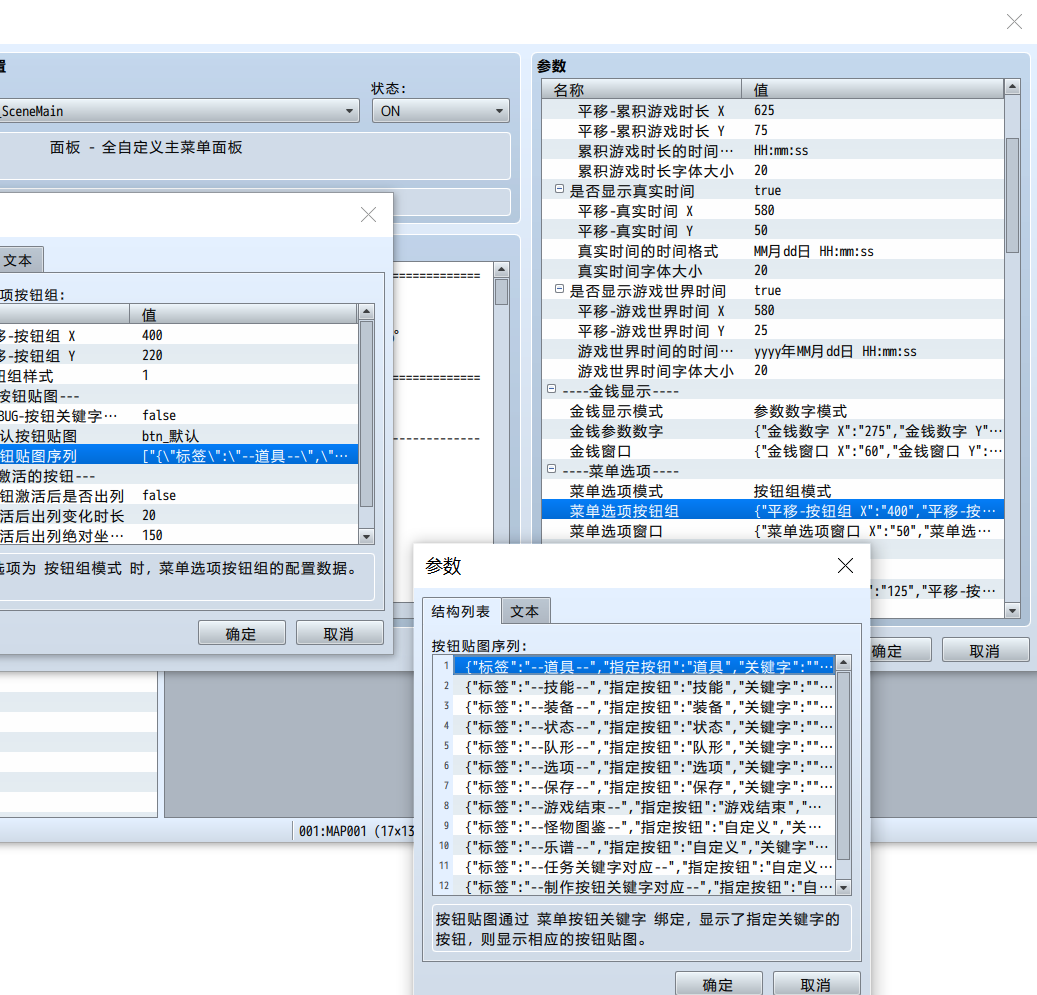Select 活后出列变化时长 20 row

(x=179, y=515)
